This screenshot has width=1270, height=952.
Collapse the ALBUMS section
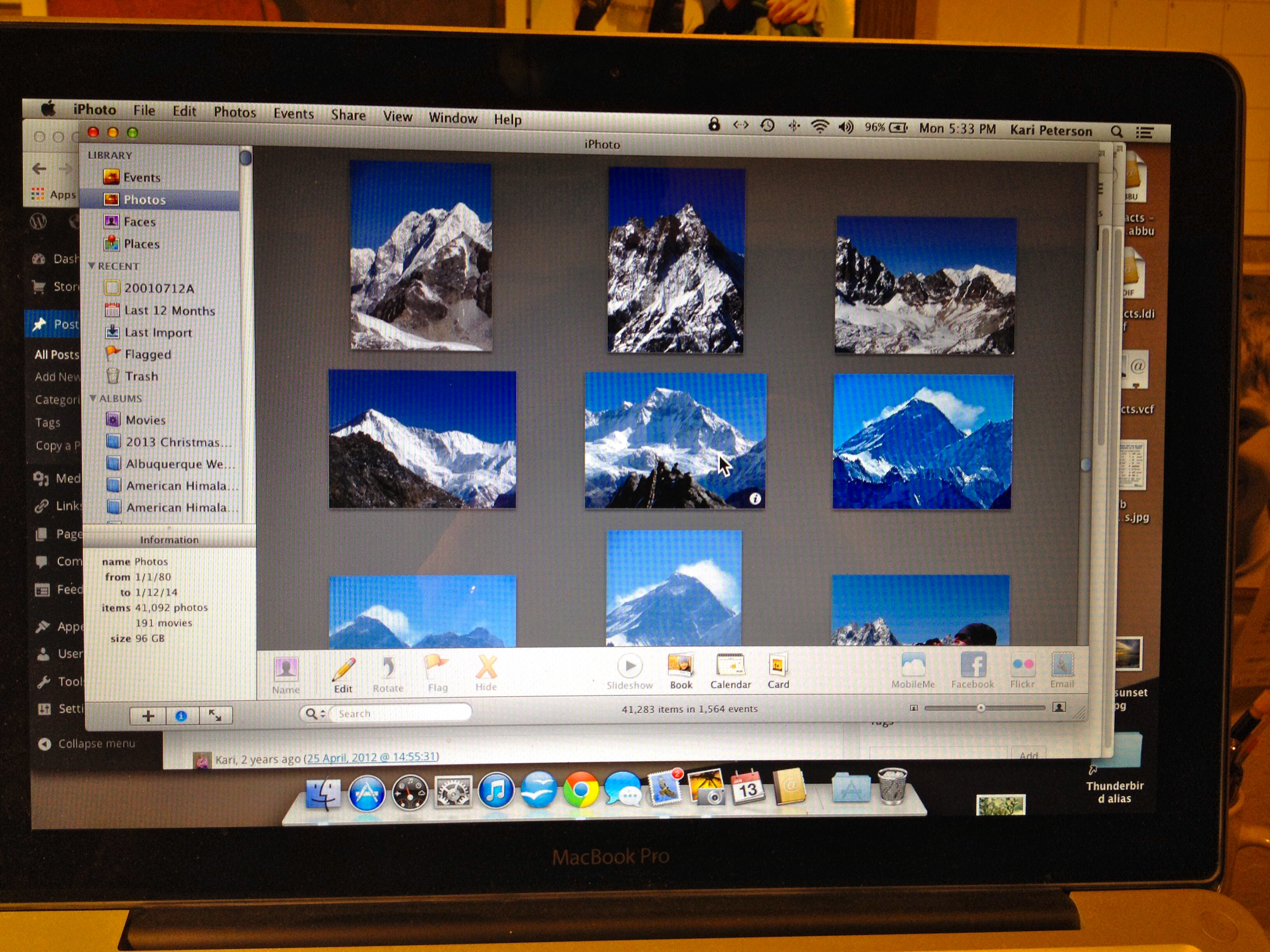coord(93,398)
